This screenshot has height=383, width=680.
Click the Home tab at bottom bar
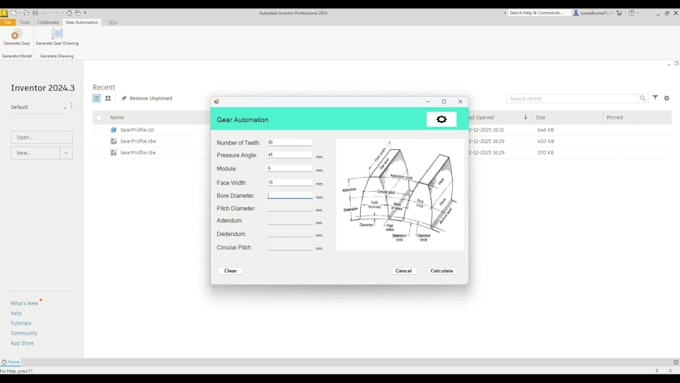pyautogui.click(x=11, y=362)
